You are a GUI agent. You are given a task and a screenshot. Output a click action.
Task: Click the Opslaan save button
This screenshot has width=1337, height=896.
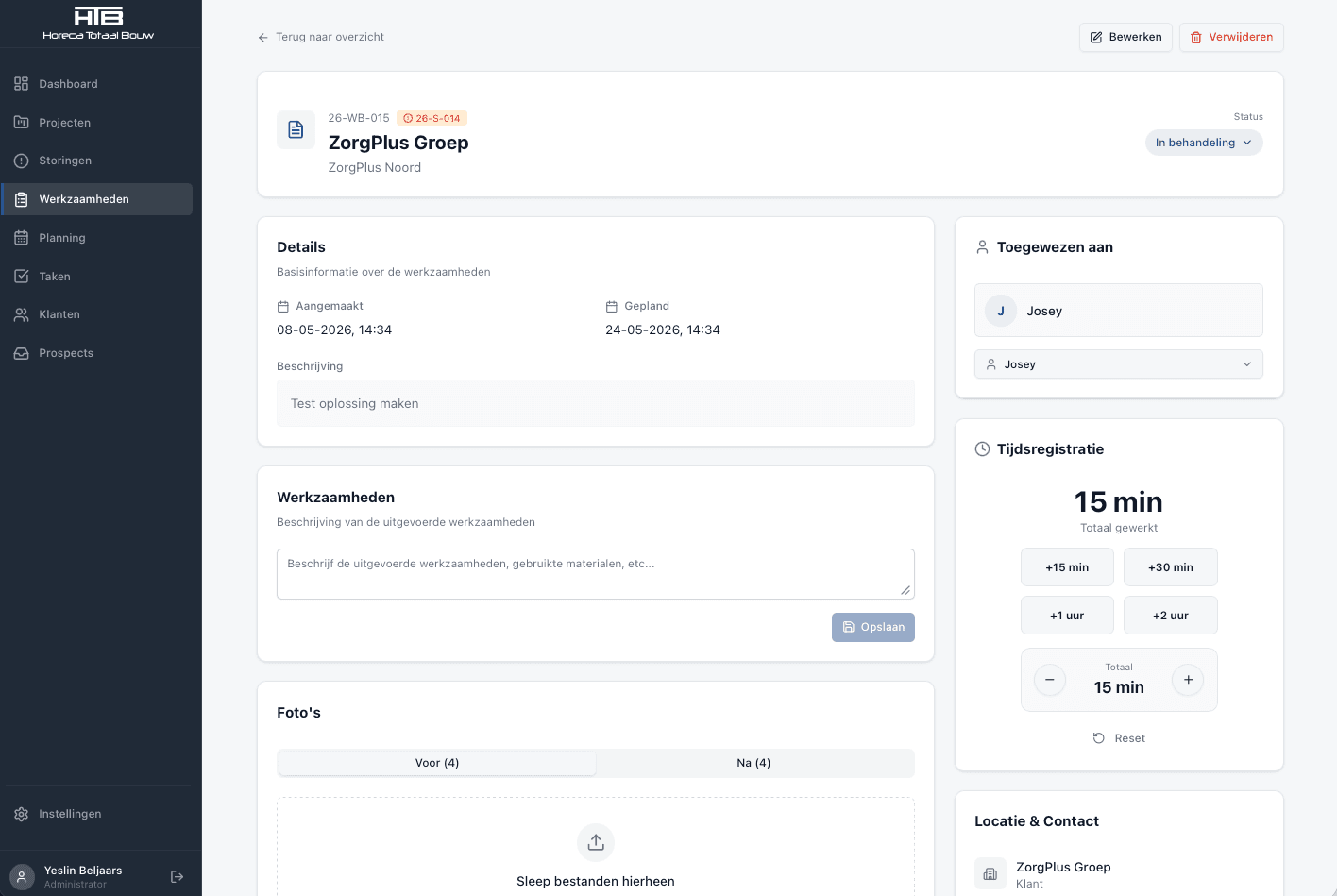[x=873, y=627]
